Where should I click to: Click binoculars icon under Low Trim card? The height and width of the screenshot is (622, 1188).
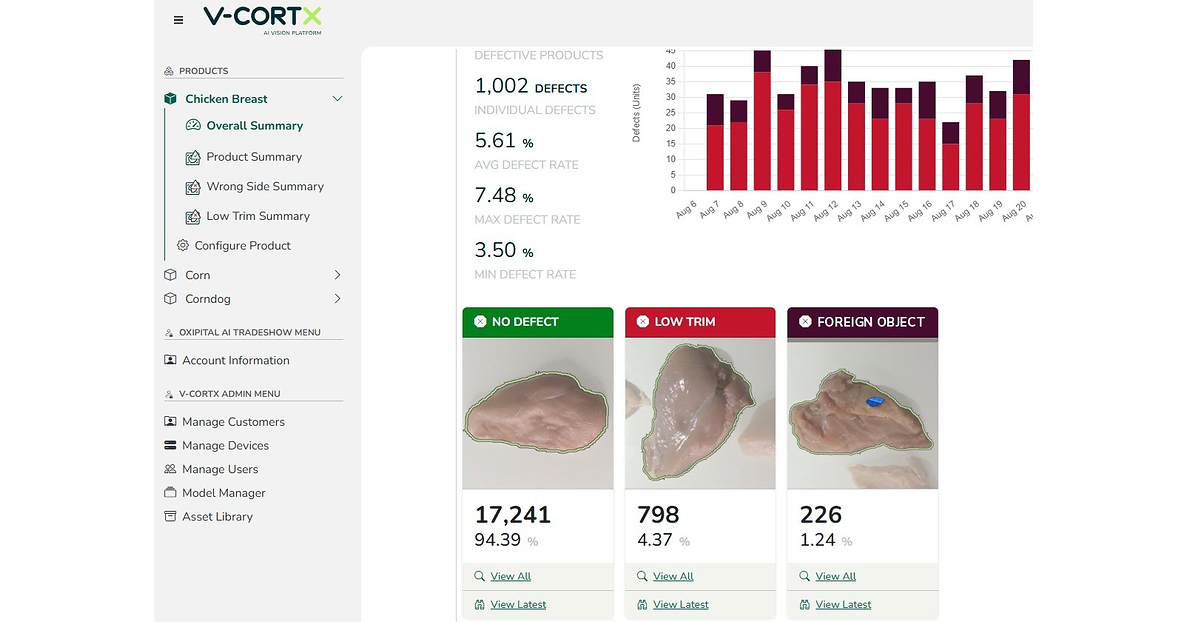point(642,605)
